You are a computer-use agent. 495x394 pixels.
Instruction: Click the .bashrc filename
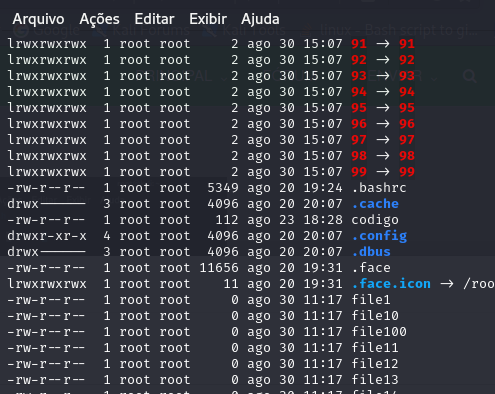coord(379,188)
